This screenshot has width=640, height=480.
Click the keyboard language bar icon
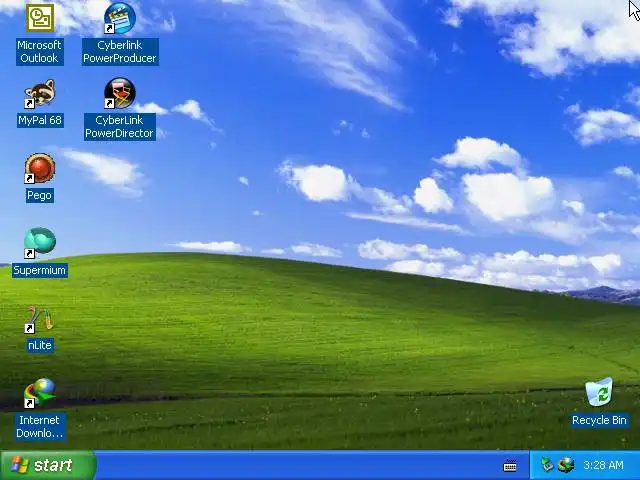[510, 466]
